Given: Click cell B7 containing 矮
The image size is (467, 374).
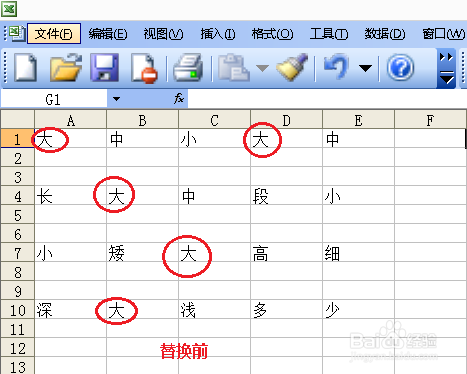Looking at the screenshot, I should coord(142,253).
